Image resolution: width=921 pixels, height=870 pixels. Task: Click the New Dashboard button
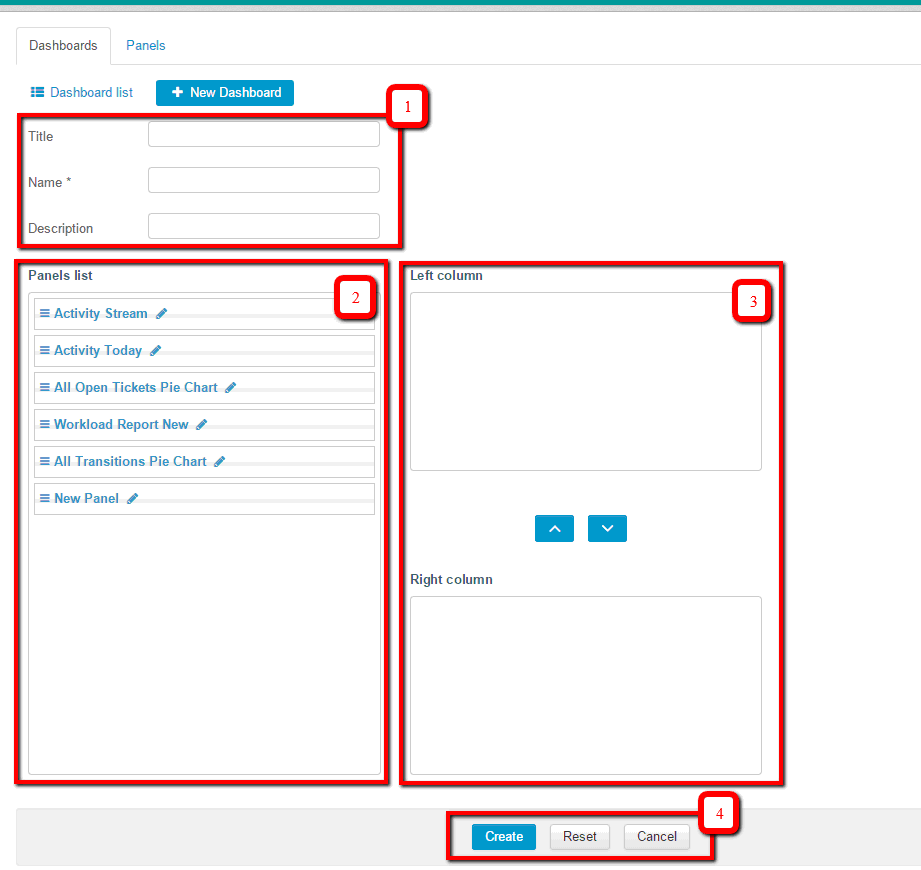click(x=225, y=93)
